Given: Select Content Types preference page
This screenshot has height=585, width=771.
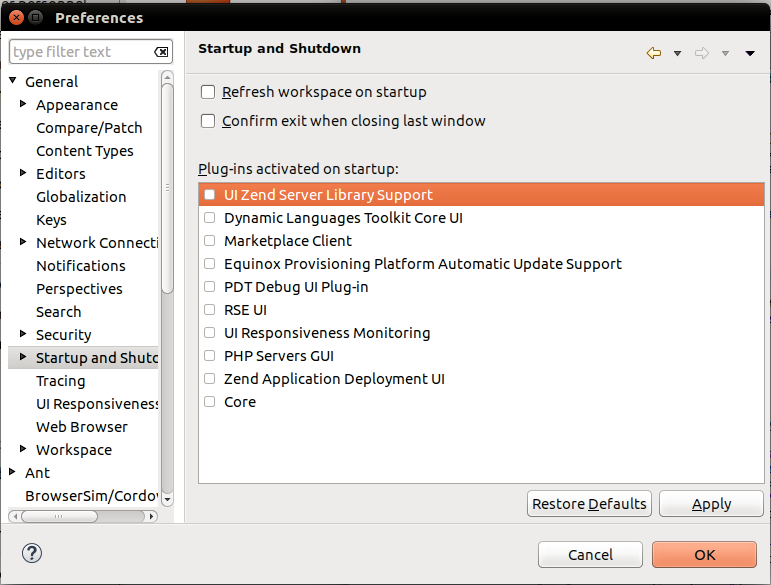Looking at the screenshot, I should (85, 151).
